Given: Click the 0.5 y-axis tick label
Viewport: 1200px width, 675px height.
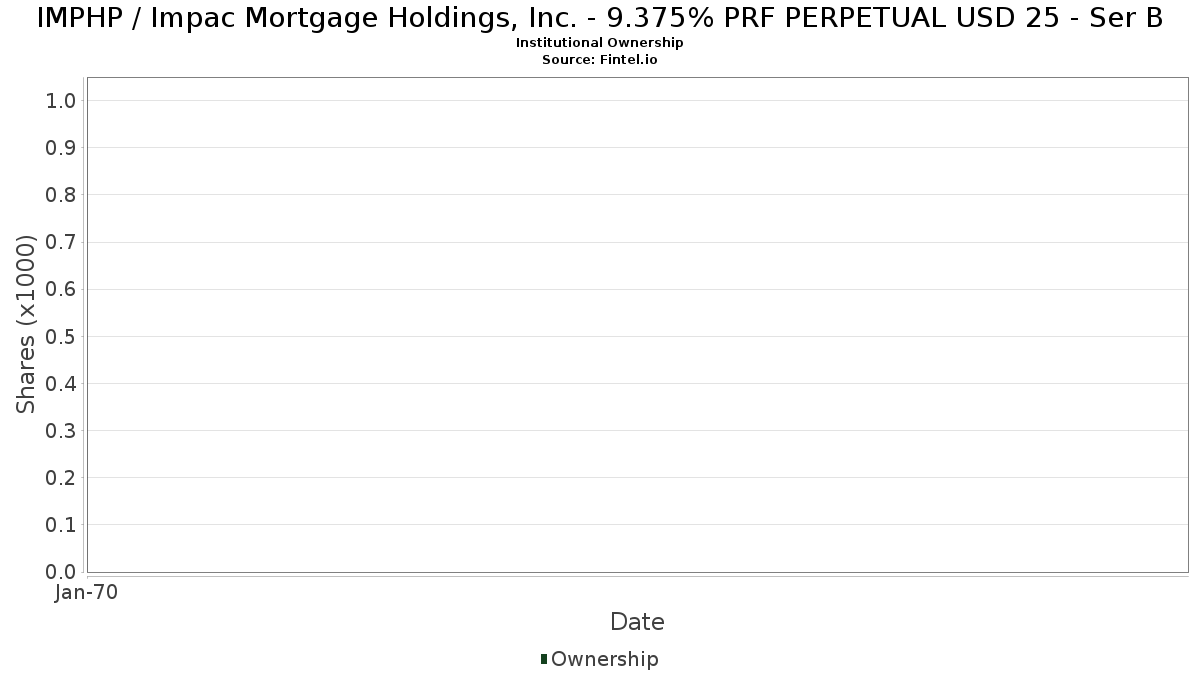Looking at the screenshot, I should tap(61, 336).
